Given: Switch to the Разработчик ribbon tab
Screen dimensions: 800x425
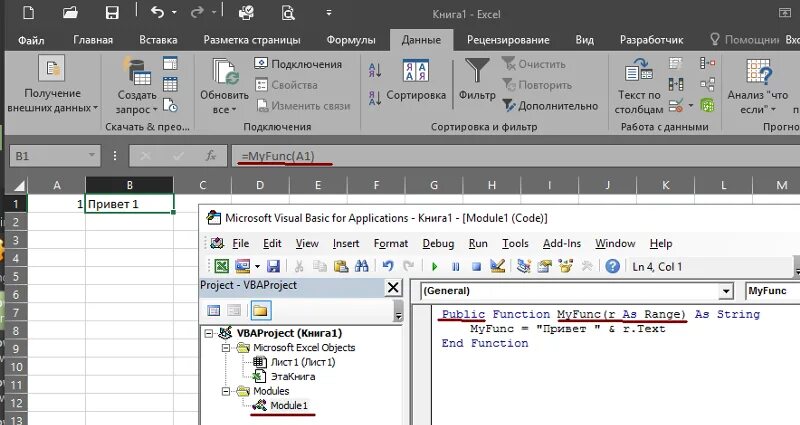Looking at the screenshot, I should point(652,40).
